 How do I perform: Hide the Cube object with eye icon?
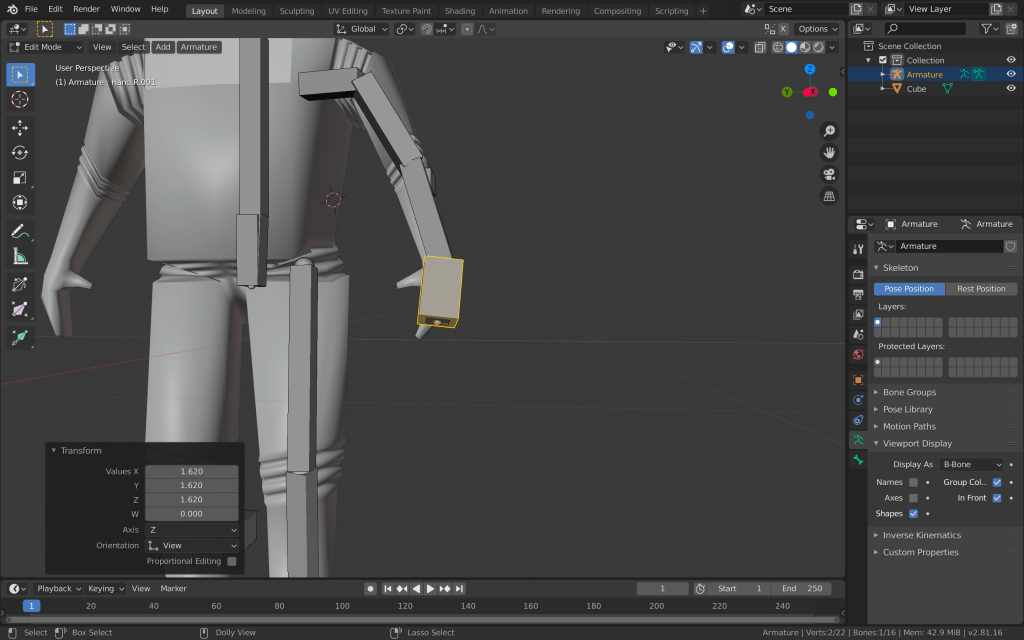click(1010, 89)
